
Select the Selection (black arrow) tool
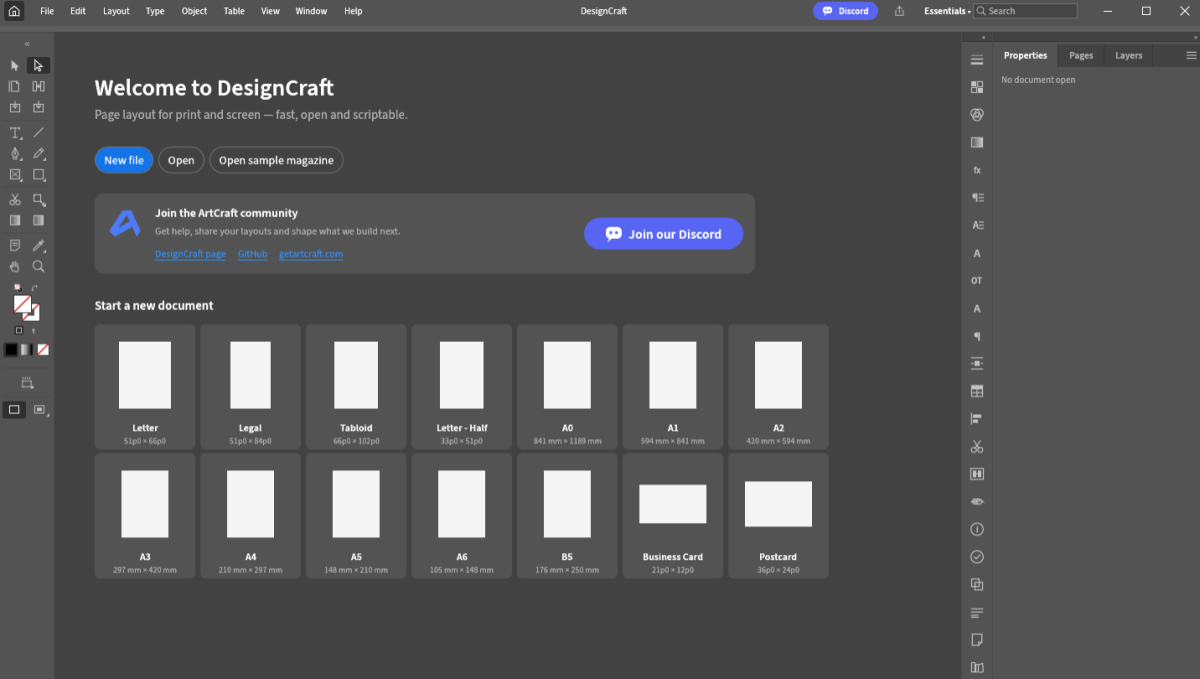tap(15, 65)
